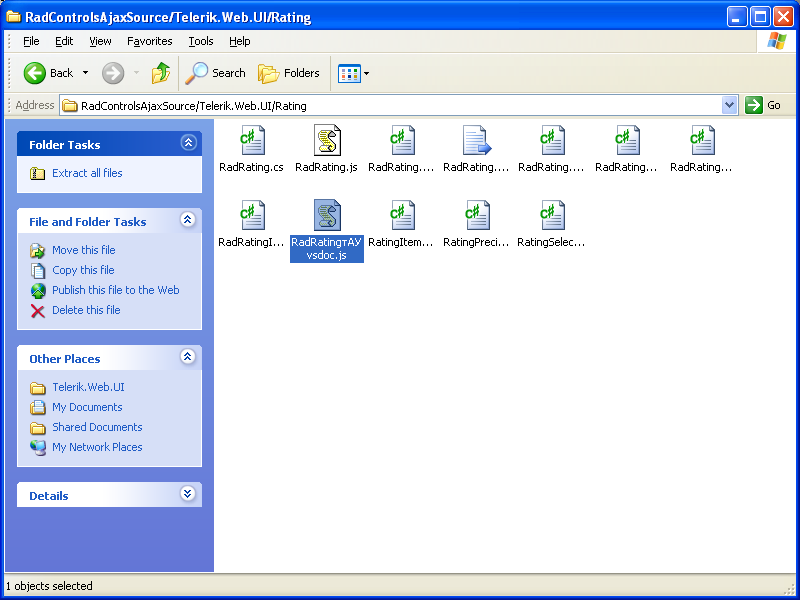Screen dimensions: 800x600
Task: Click the My Network Places icon
Action: click(37, 447)
